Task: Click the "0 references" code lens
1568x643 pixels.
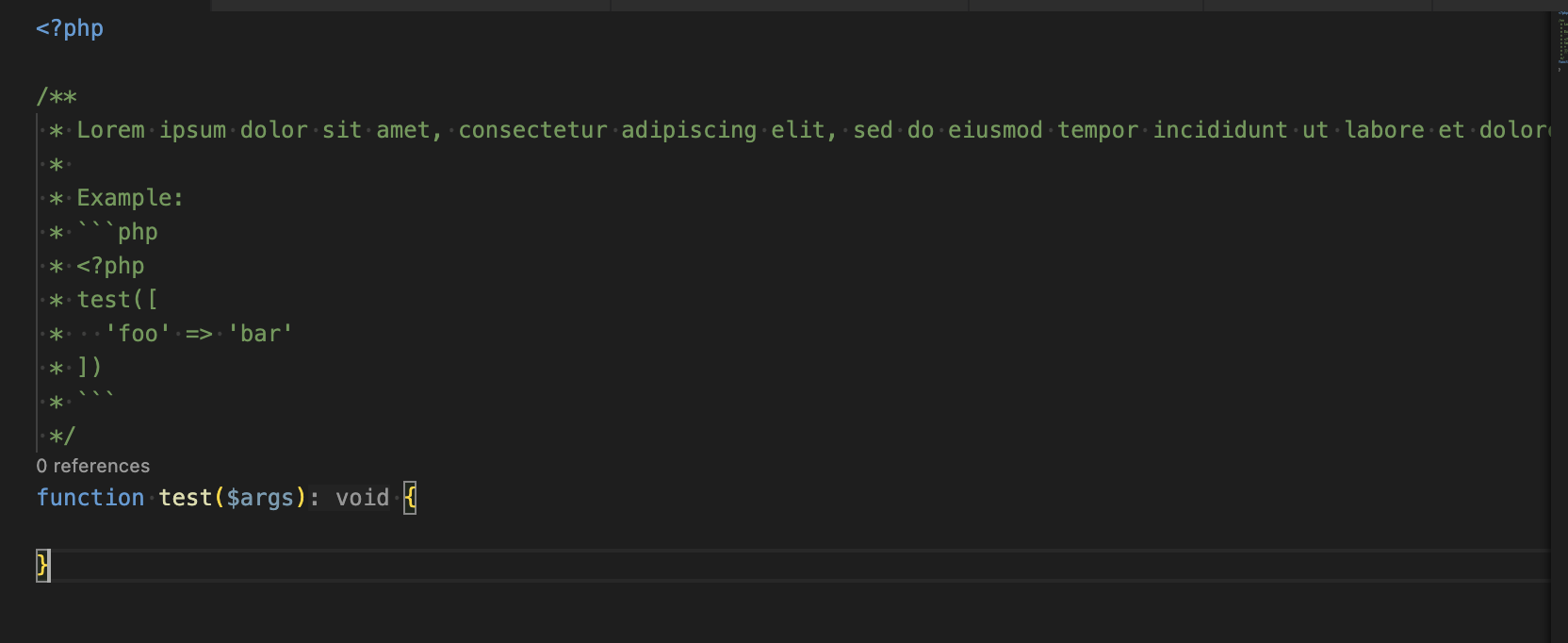Action: pos(92,466)
